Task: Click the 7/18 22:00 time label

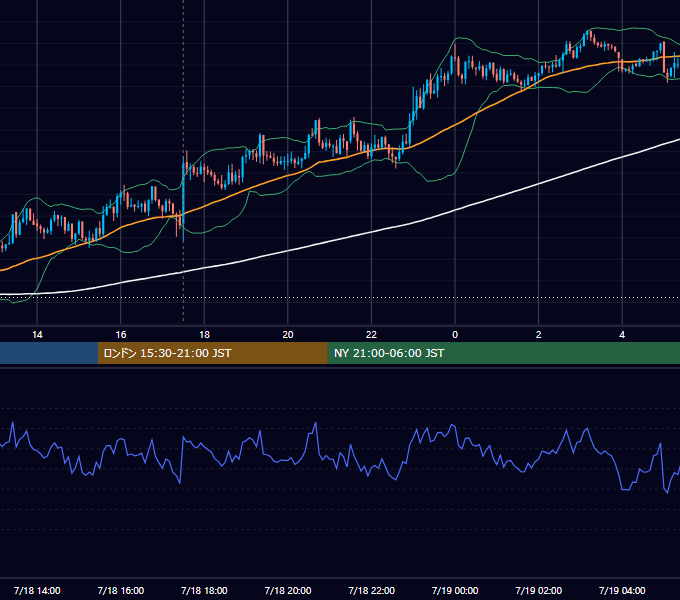Action: coord(371,590)
